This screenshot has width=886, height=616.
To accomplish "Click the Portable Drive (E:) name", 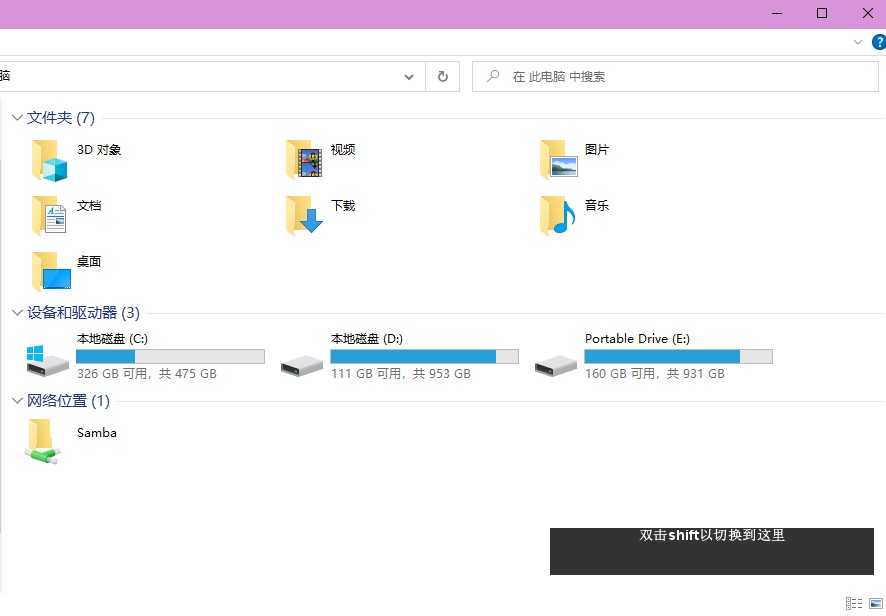I will coord(637,339).
